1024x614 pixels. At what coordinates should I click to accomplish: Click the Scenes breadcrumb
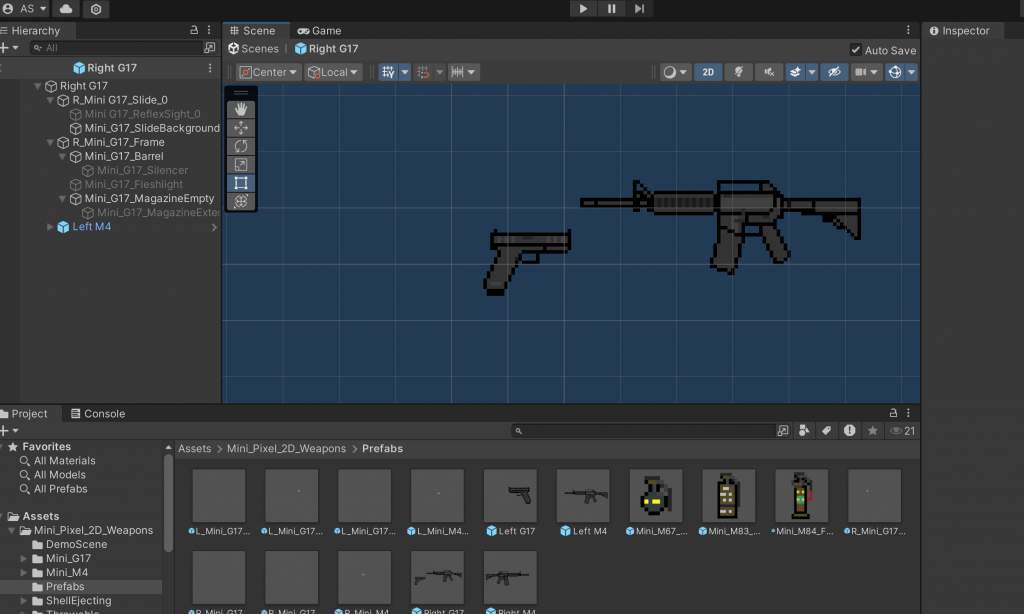pos(253,48)
